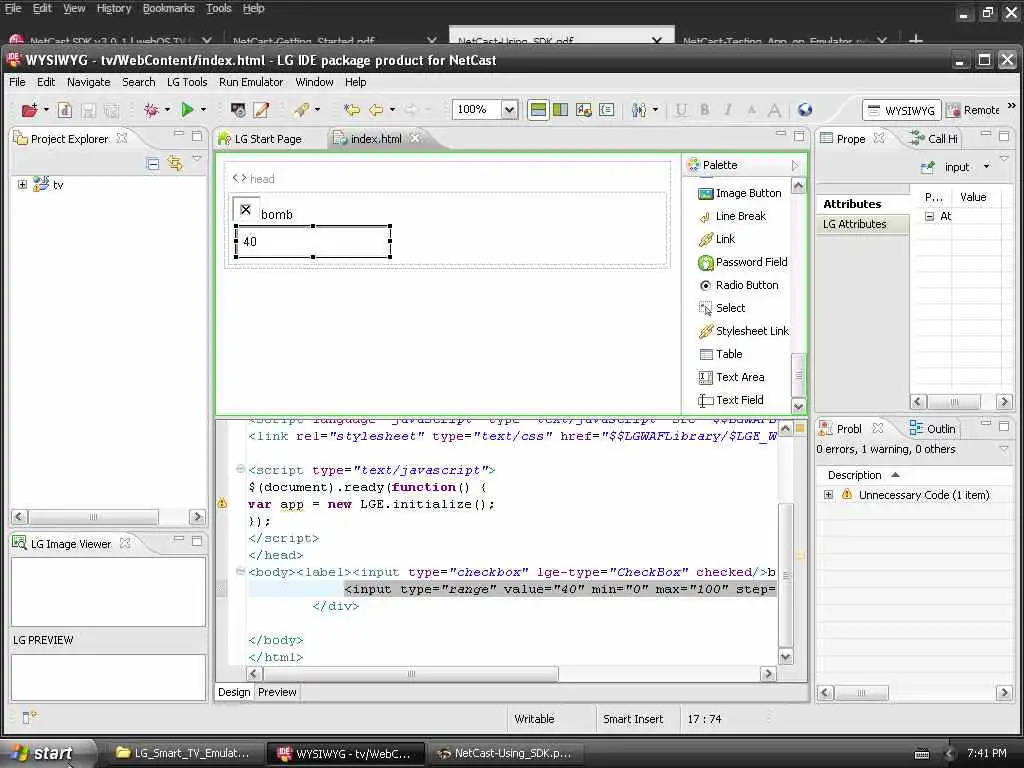The image size is (1024, 768).
Task: Click the pencil edit tool icon
Action: (261, 110)
